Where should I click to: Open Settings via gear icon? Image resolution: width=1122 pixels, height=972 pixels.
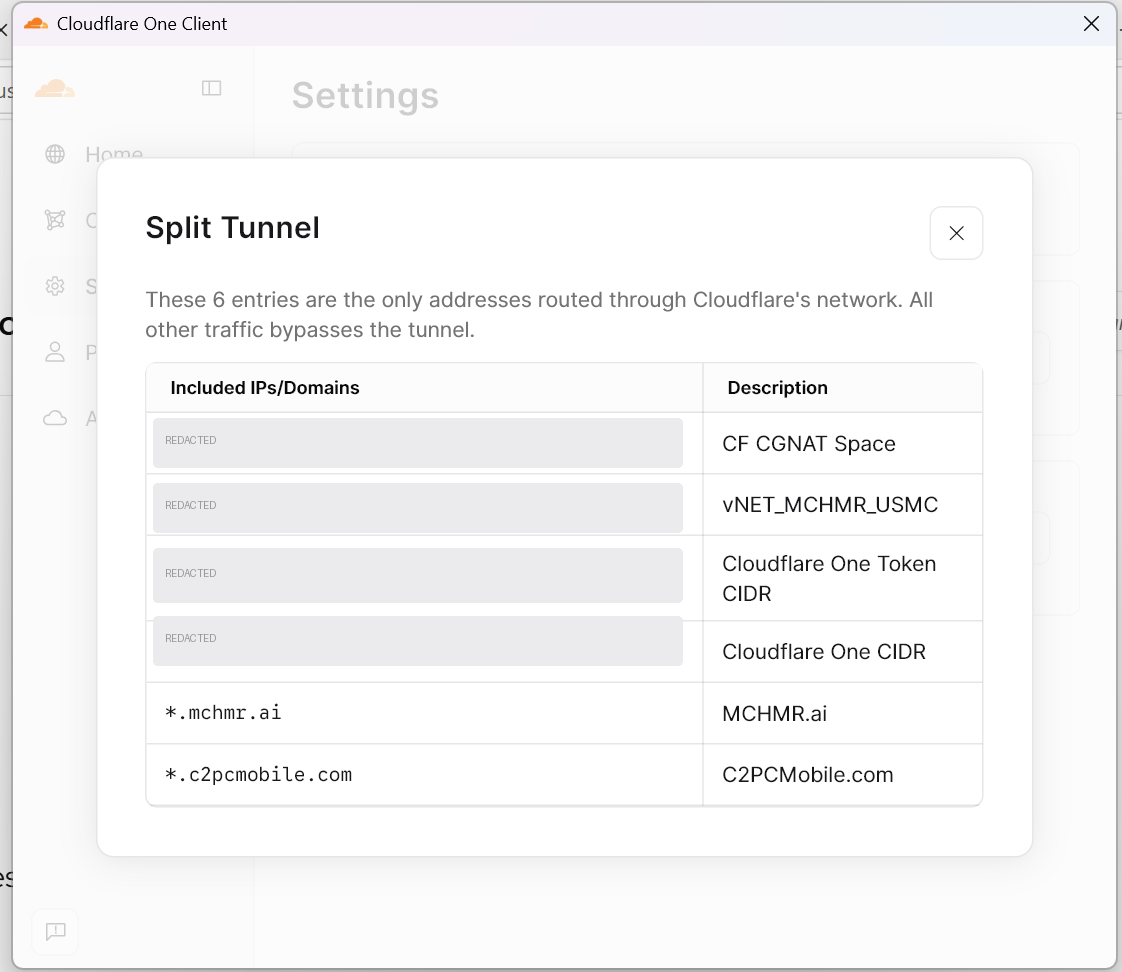click(x=55, y=286)
